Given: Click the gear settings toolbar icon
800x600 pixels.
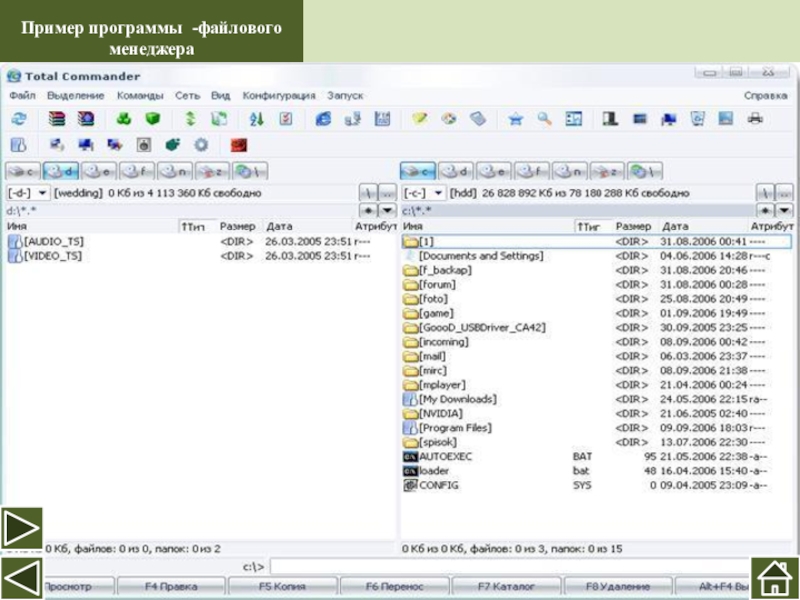Looking at the screenshot, I should [x=202, y=145].
